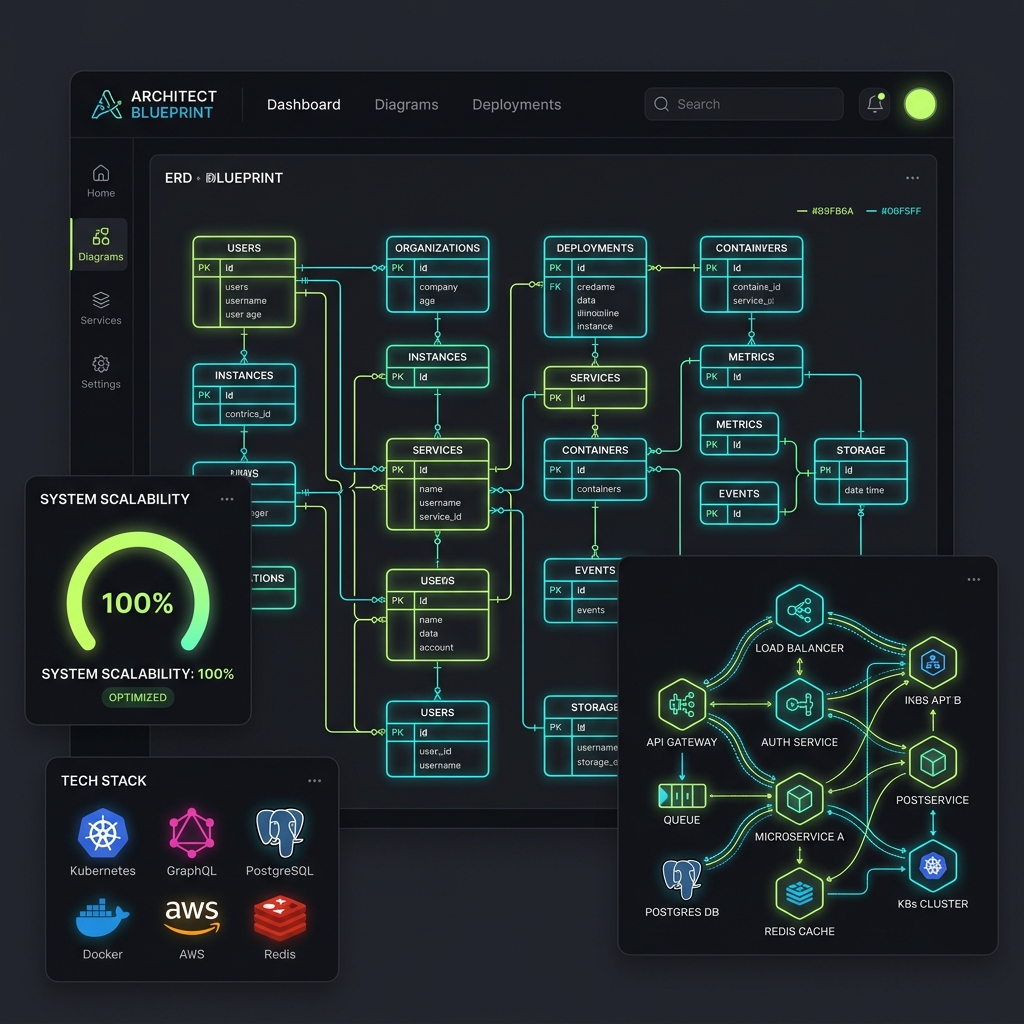The width and height of the screenshot is (1024, 1024).
Task: Click the 'account' field in the middle USERS table
Action: coord(436,647)
